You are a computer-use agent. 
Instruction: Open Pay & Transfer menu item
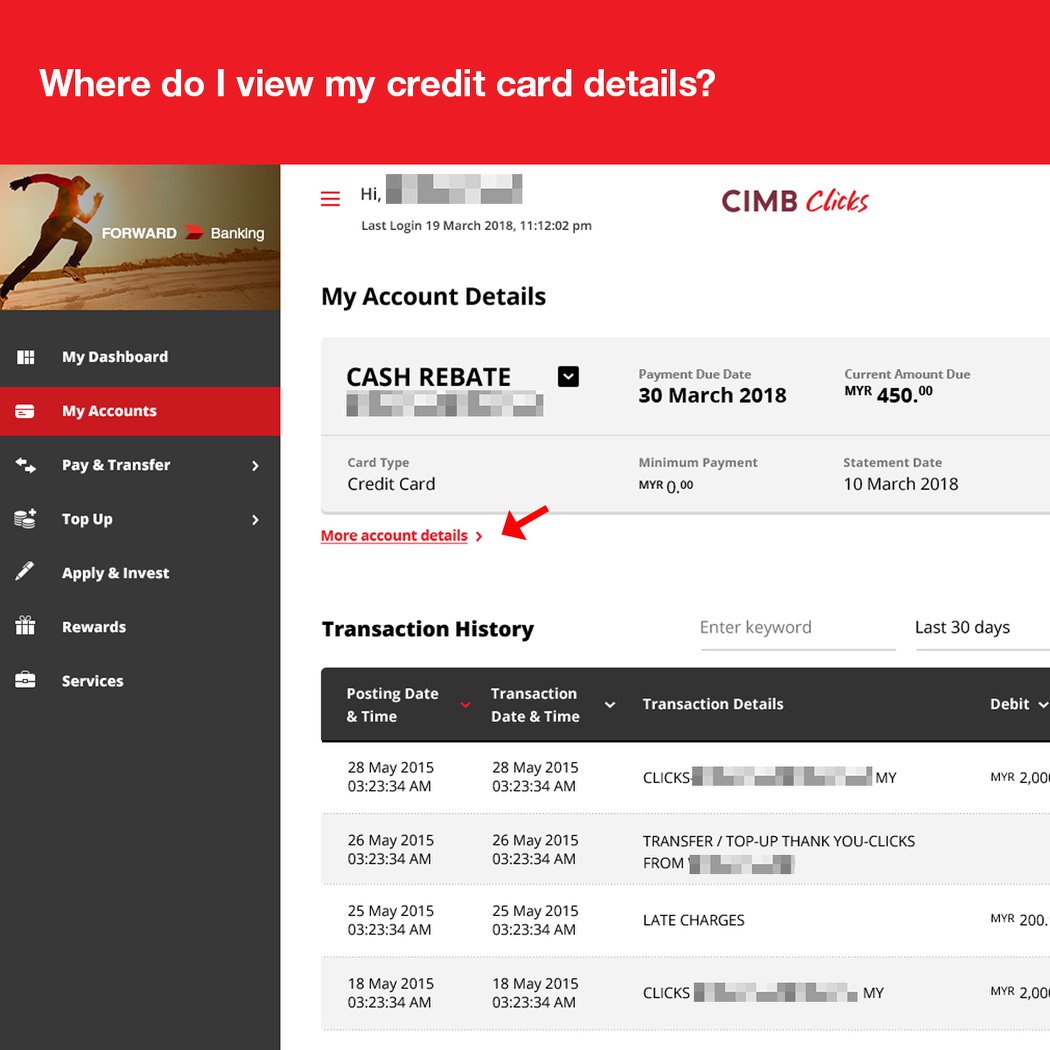(140, 465)
